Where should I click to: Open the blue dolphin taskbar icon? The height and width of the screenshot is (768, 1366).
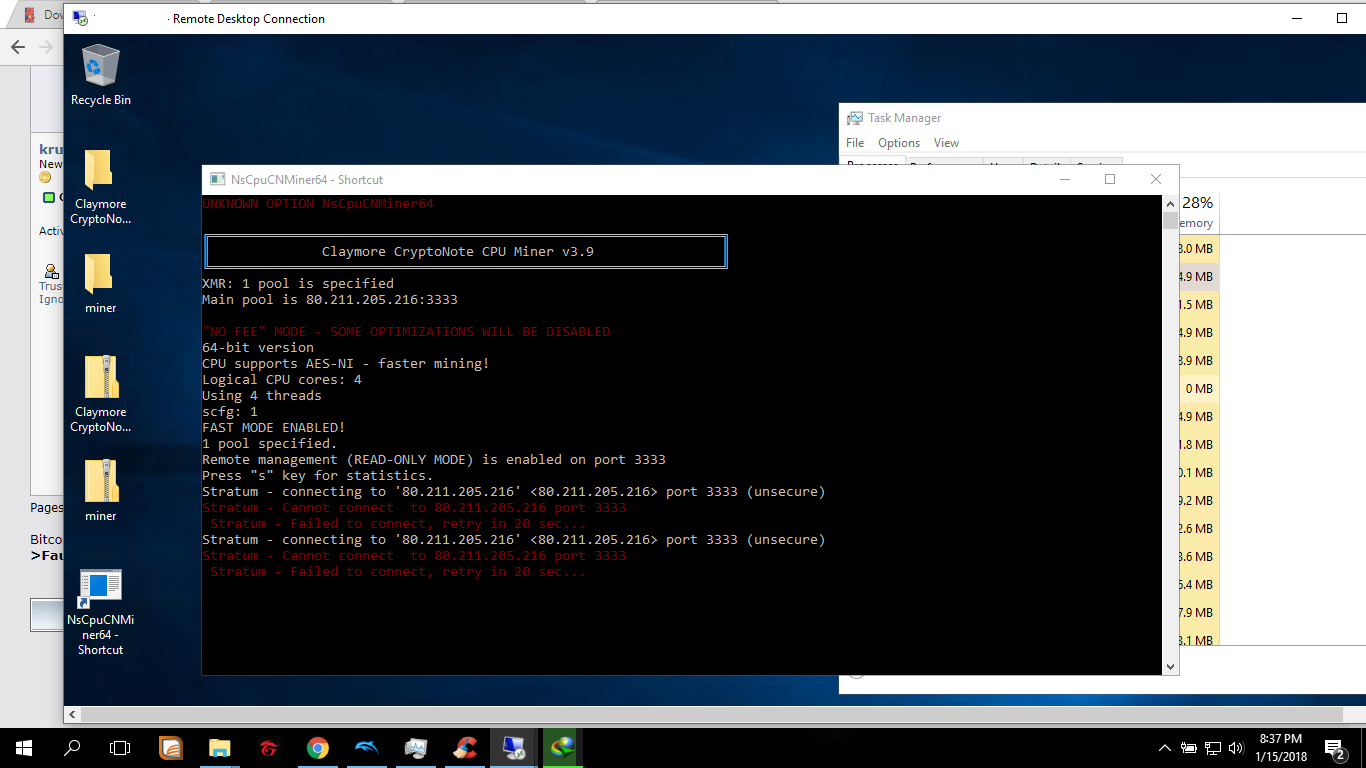pos(366,747)
